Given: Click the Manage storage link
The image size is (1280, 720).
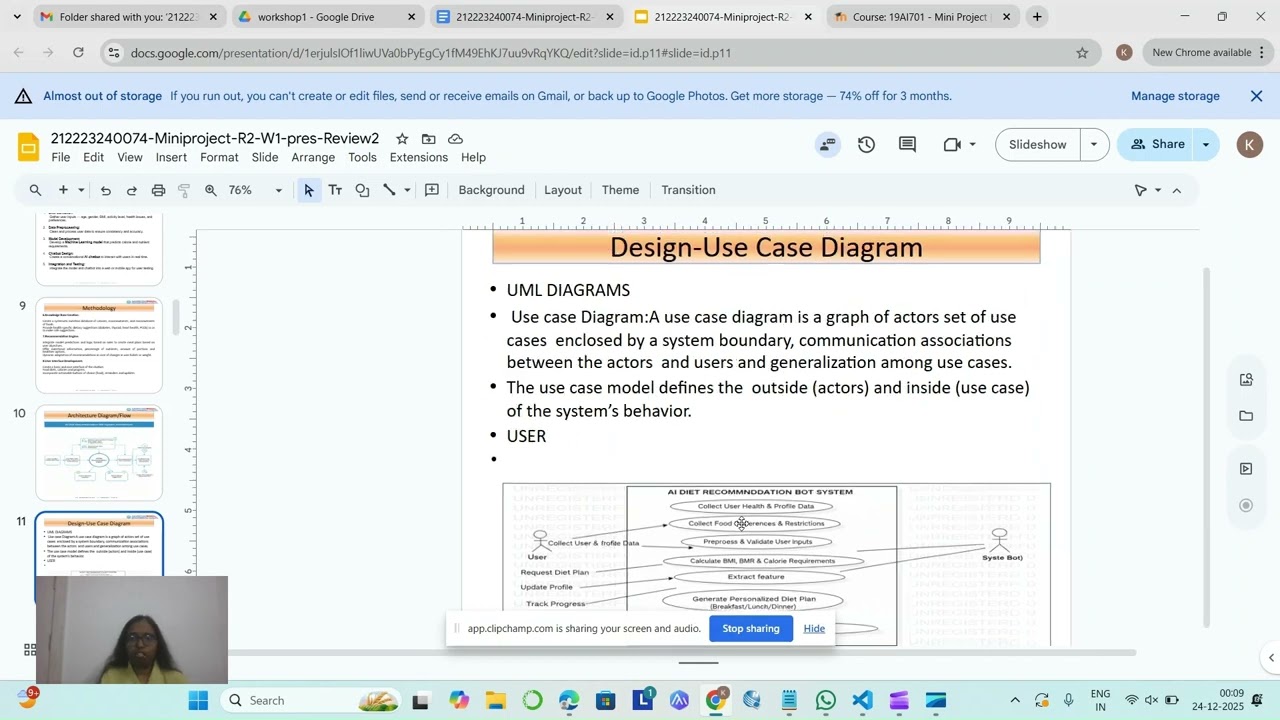Looking at the screenshot, I should point(1175,96).
